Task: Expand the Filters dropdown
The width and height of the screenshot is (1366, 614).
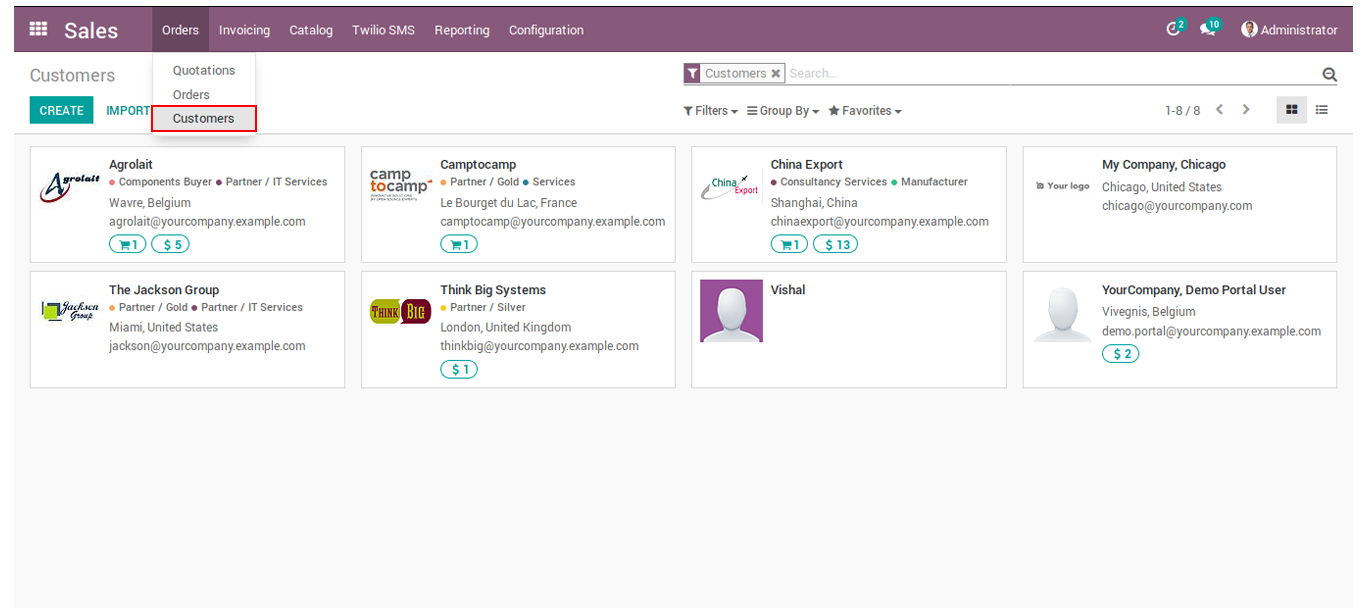Action: coord(710,111)
